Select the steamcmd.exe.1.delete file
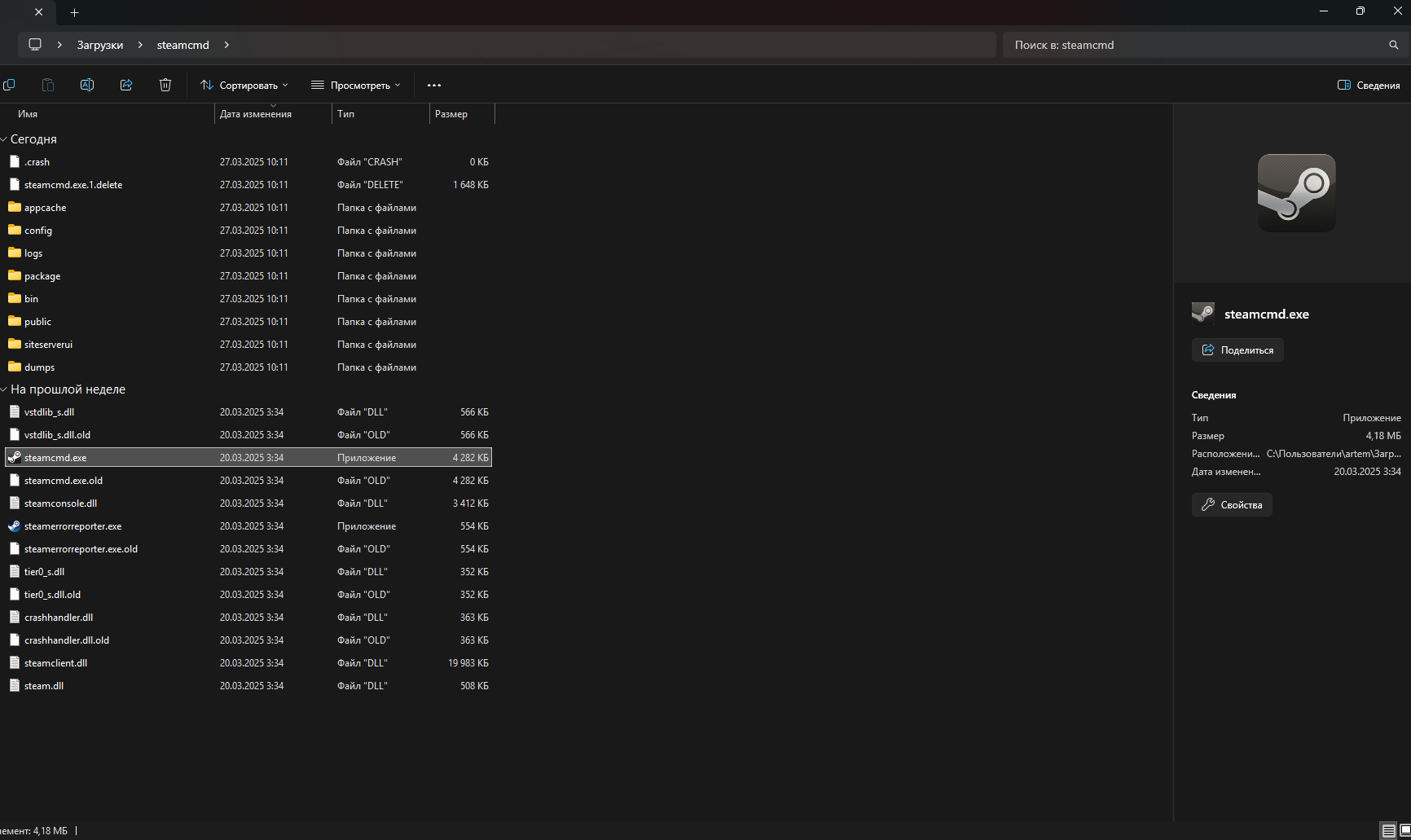1411x840 pixels. pos(248,184)
